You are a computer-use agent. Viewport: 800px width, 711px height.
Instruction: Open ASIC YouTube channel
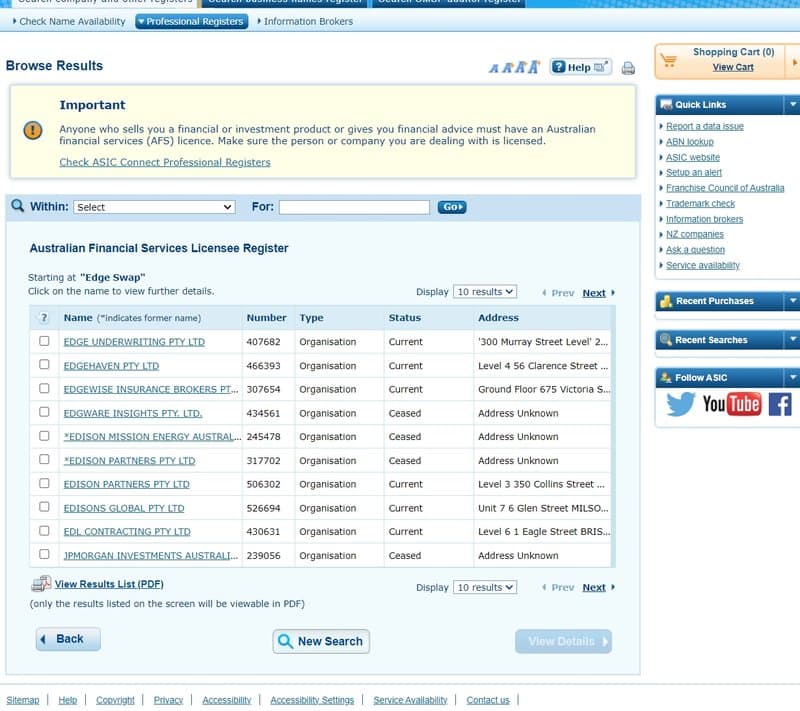pyautogui.click(x=732, y=404)
